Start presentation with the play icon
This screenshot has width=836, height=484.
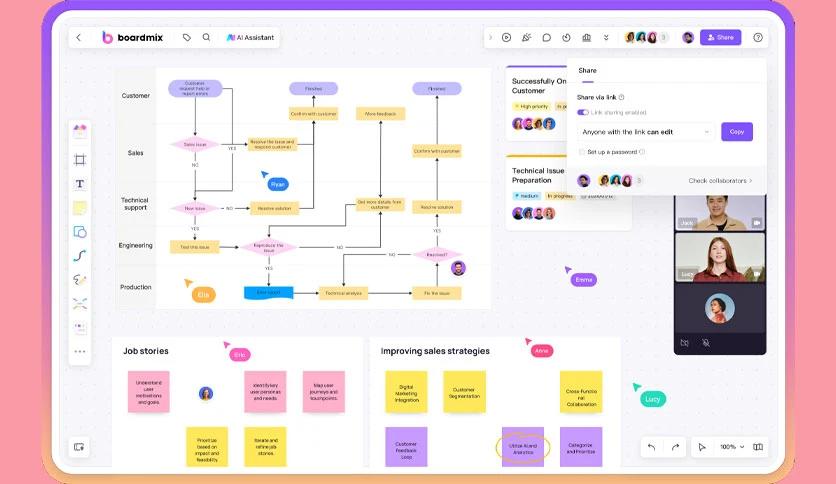[x=507, y=37]
